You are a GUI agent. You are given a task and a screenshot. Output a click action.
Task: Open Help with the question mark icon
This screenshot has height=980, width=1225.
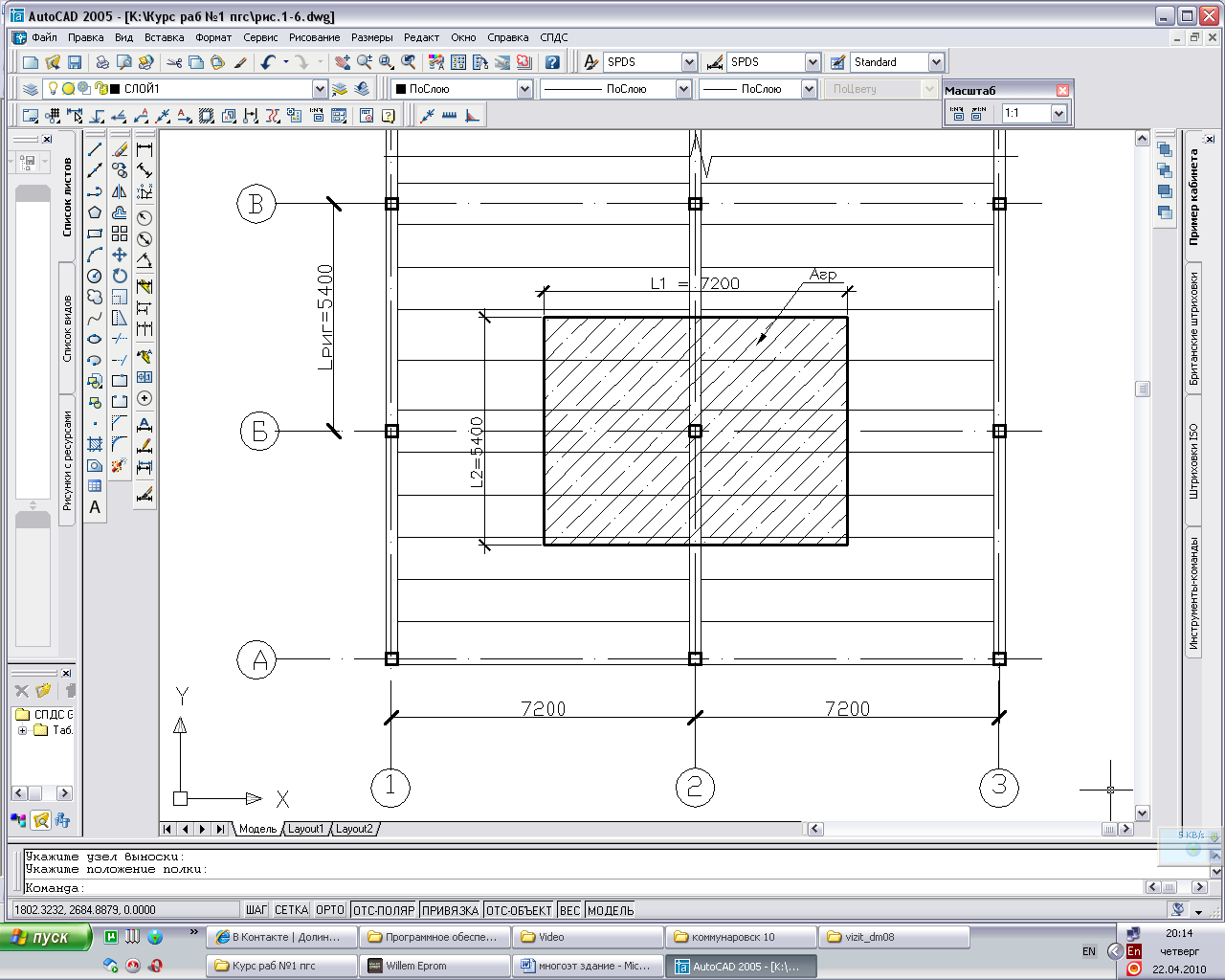click(552, 62)
